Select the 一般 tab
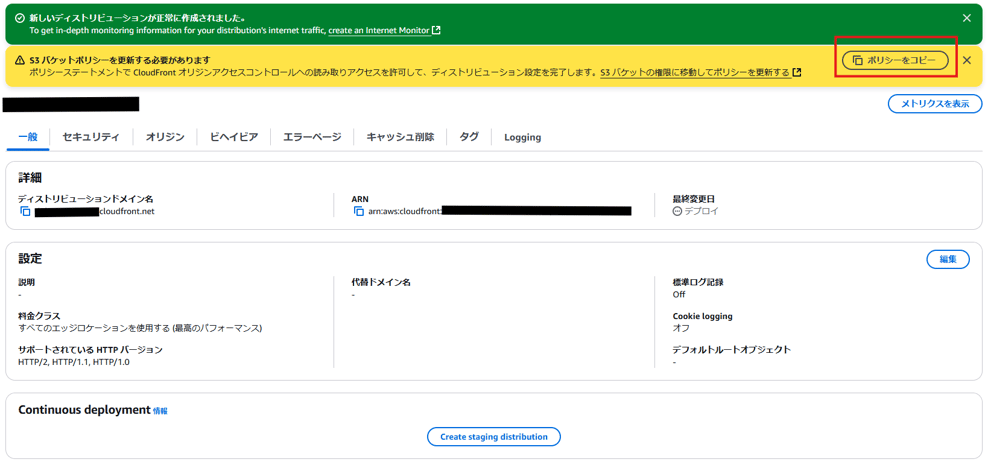 tap(28, 137)
